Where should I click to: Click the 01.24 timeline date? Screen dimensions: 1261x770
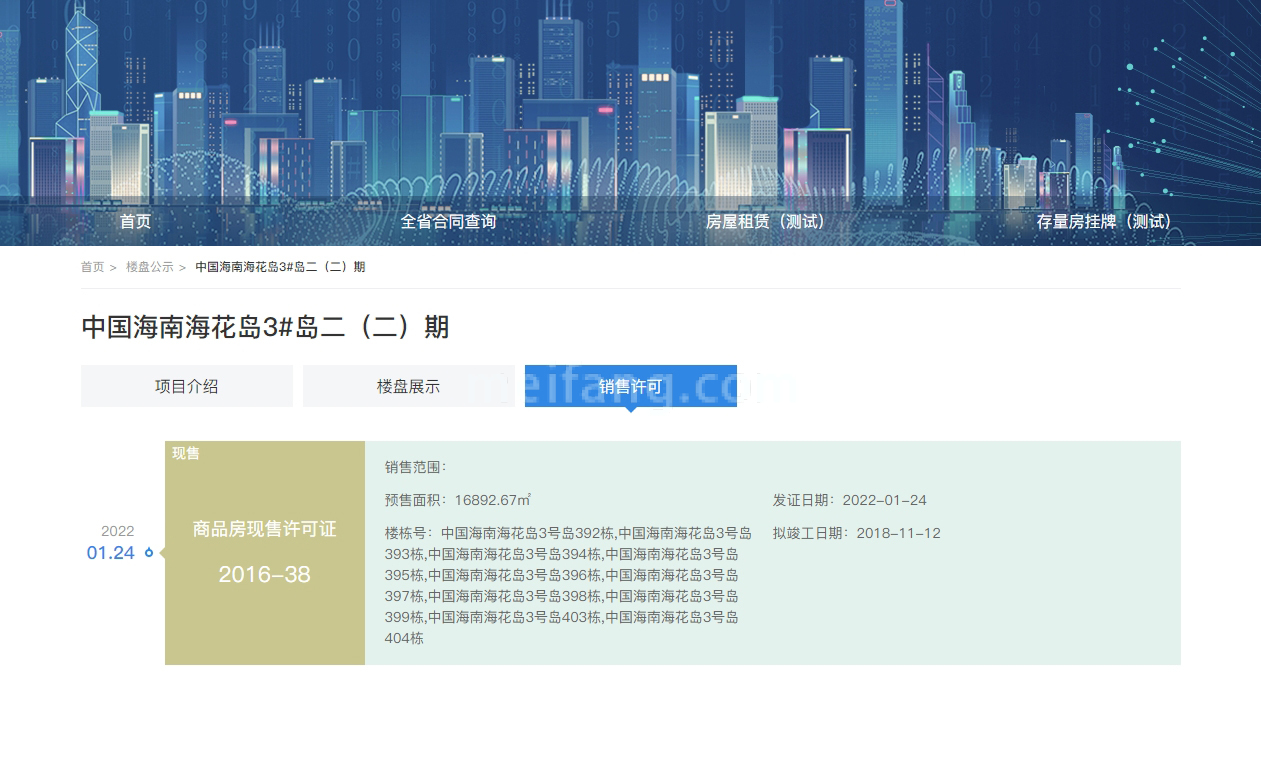coord(110,553)
